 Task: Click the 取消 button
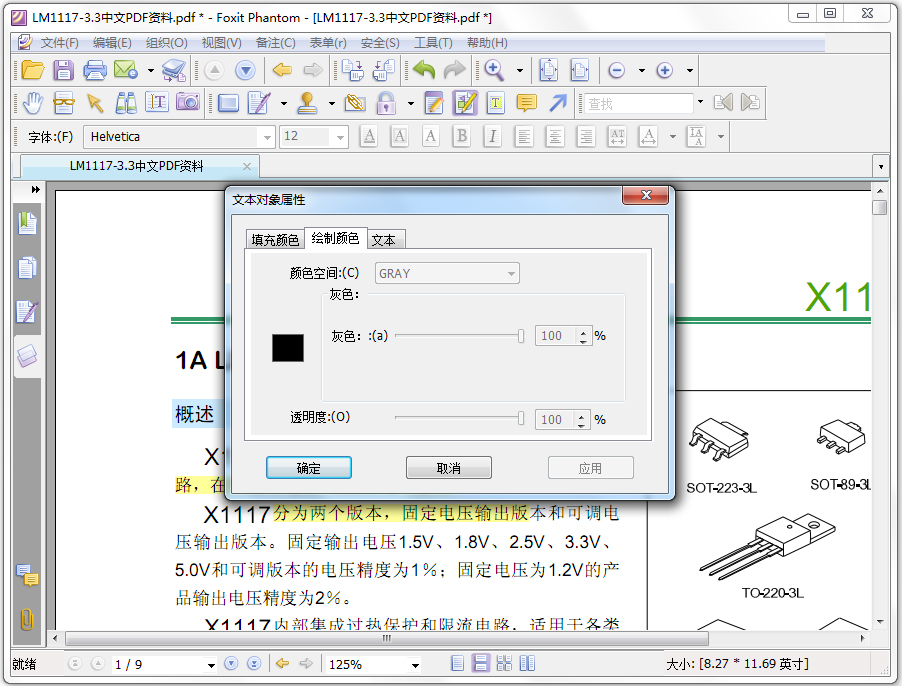(x=449, y=468)
